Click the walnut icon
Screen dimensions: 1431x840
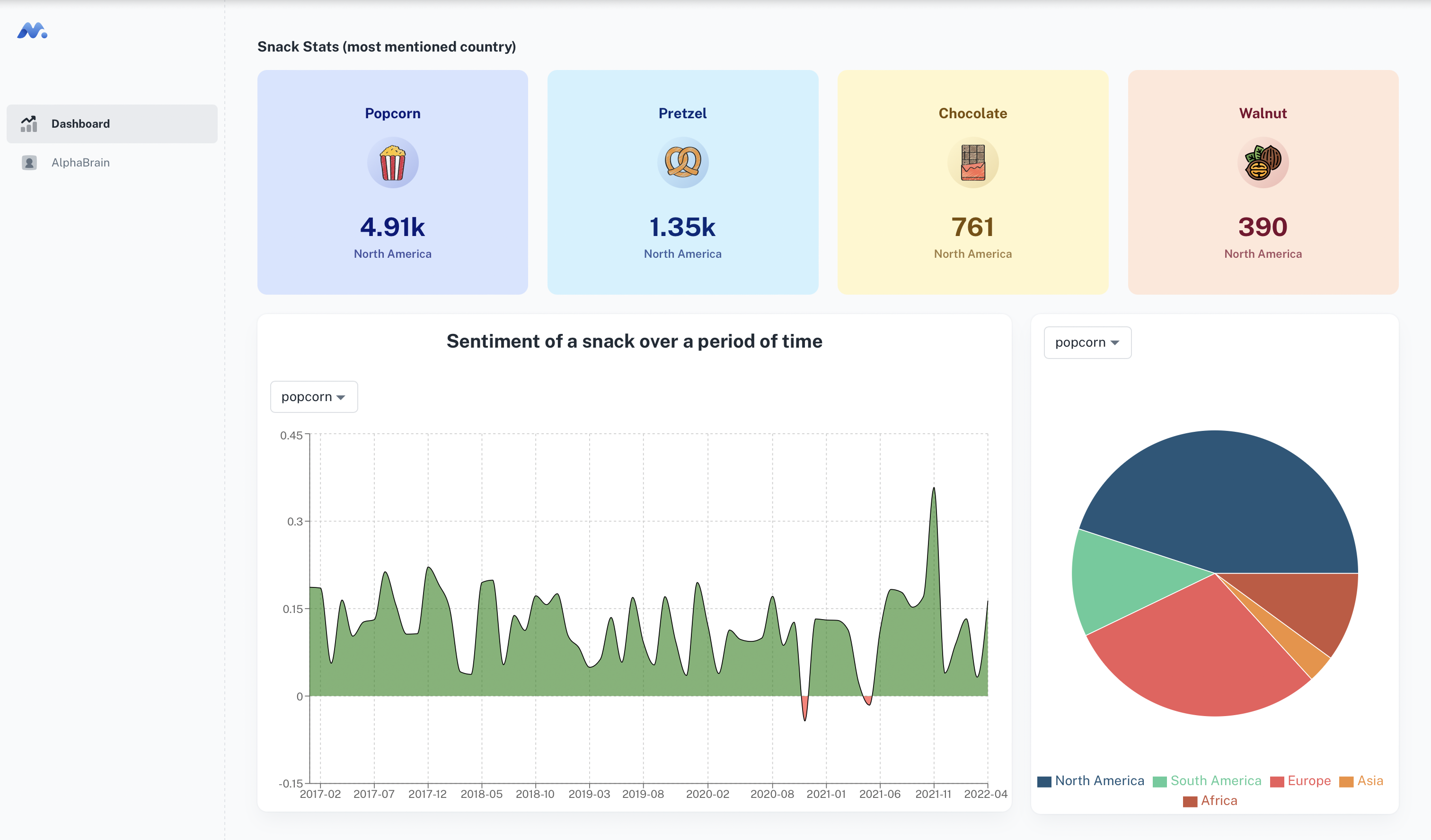pos(1263,163)
